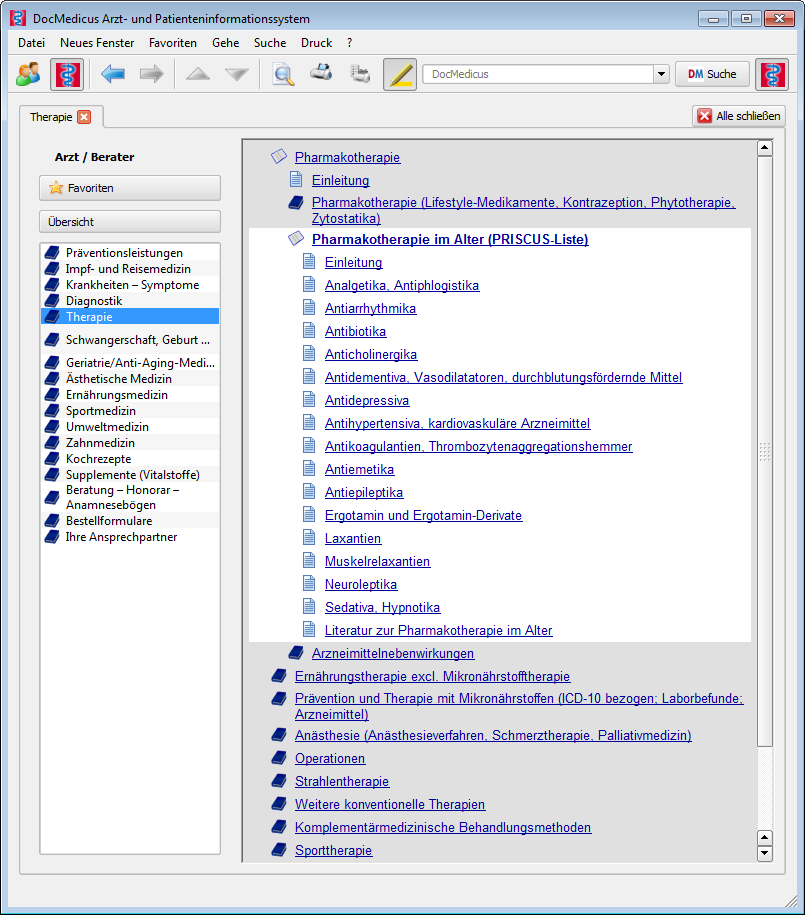Open the search source dropdown arrow

[x=661, y=74]
